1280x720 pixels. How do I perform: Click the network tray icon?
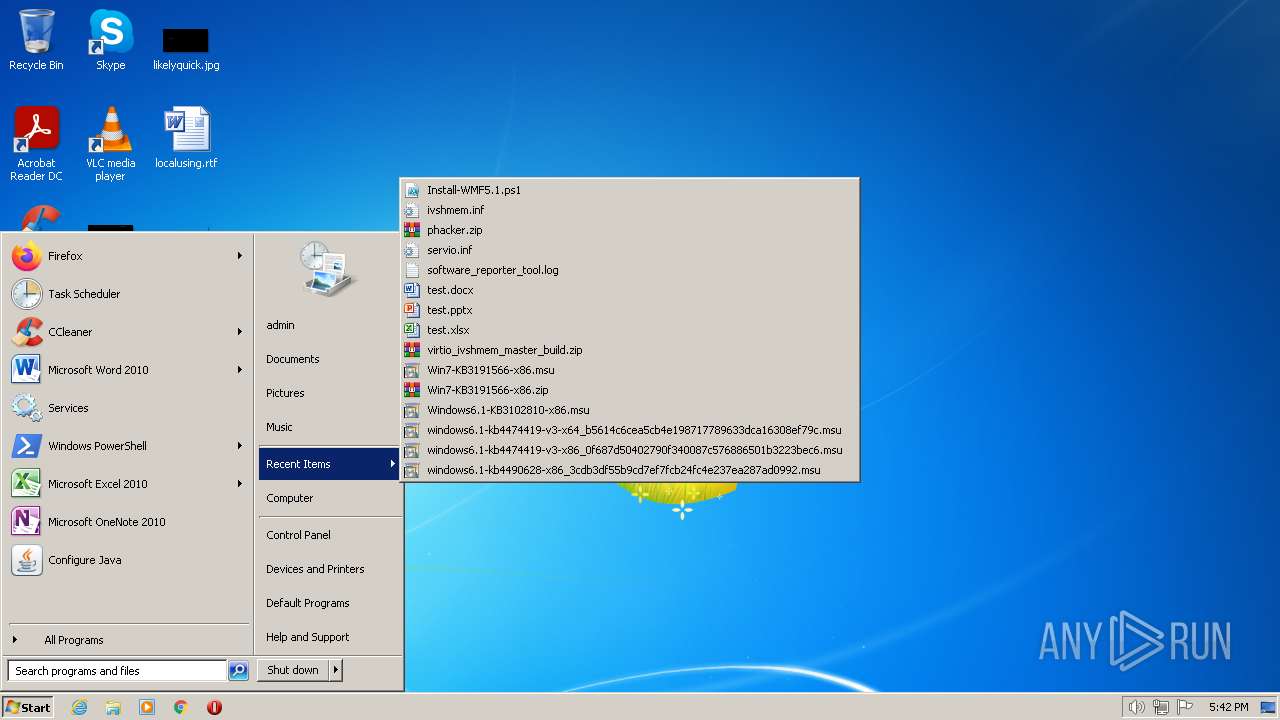coord(1161,707)
